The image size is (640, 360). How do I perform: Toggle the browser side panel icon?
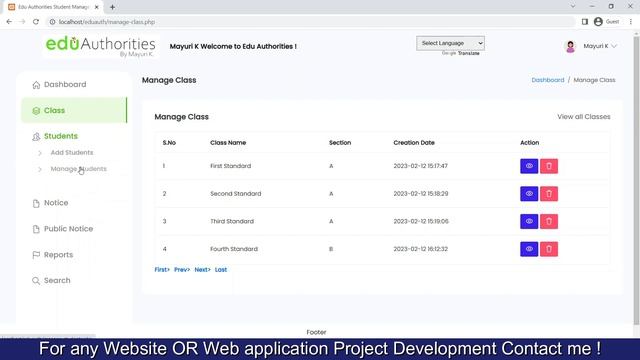584,22
